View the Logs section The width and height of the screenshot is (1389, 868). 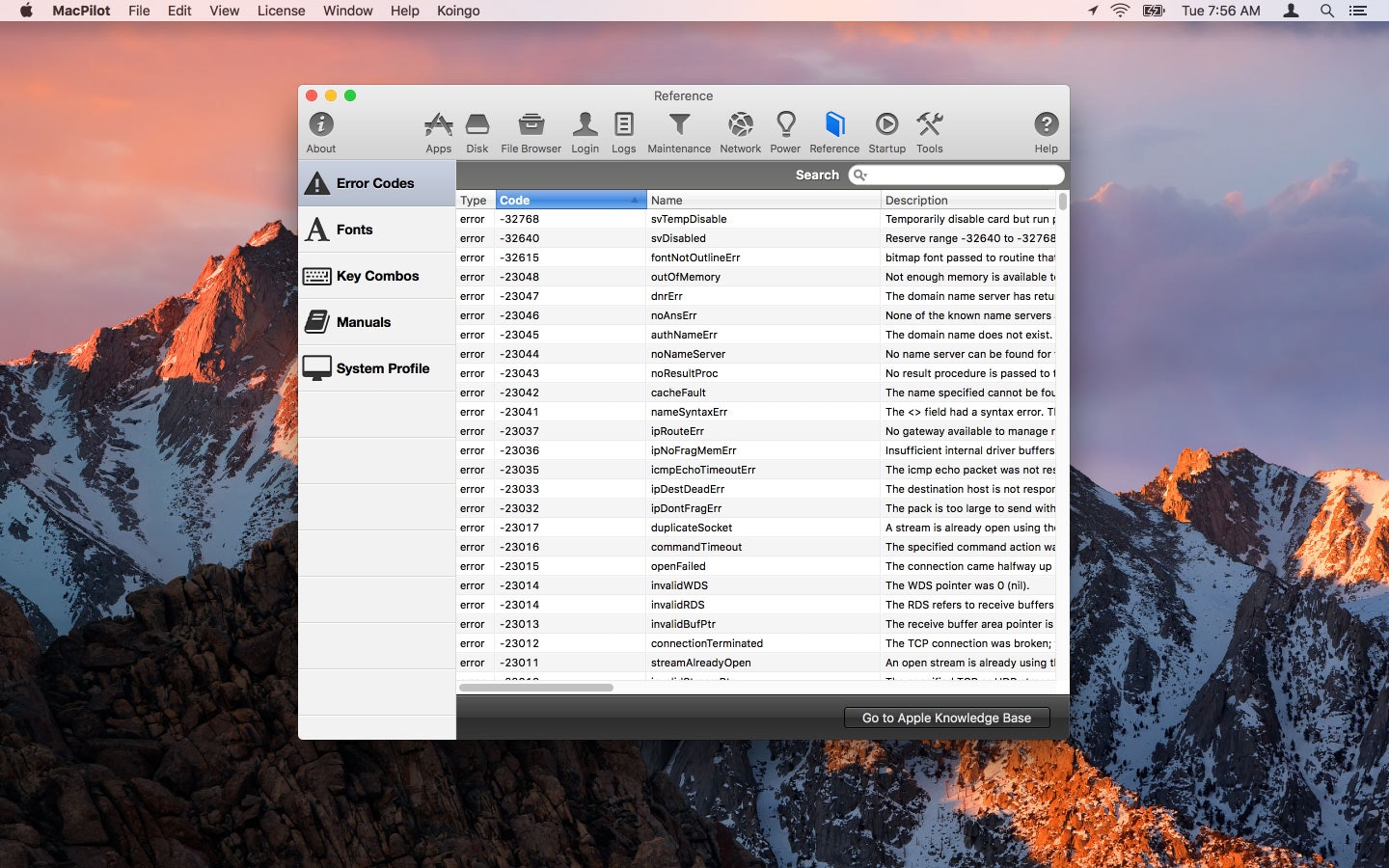(623, 131)
